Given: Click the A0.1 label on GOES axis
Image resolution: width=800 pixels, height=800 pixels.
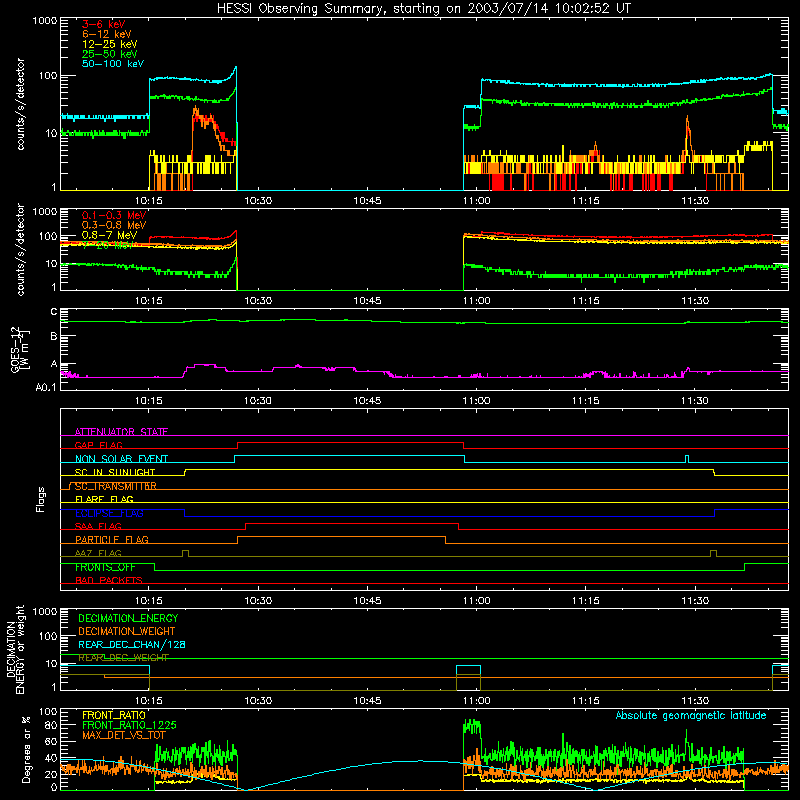Looking at the screenshot, I should point(46,388).
